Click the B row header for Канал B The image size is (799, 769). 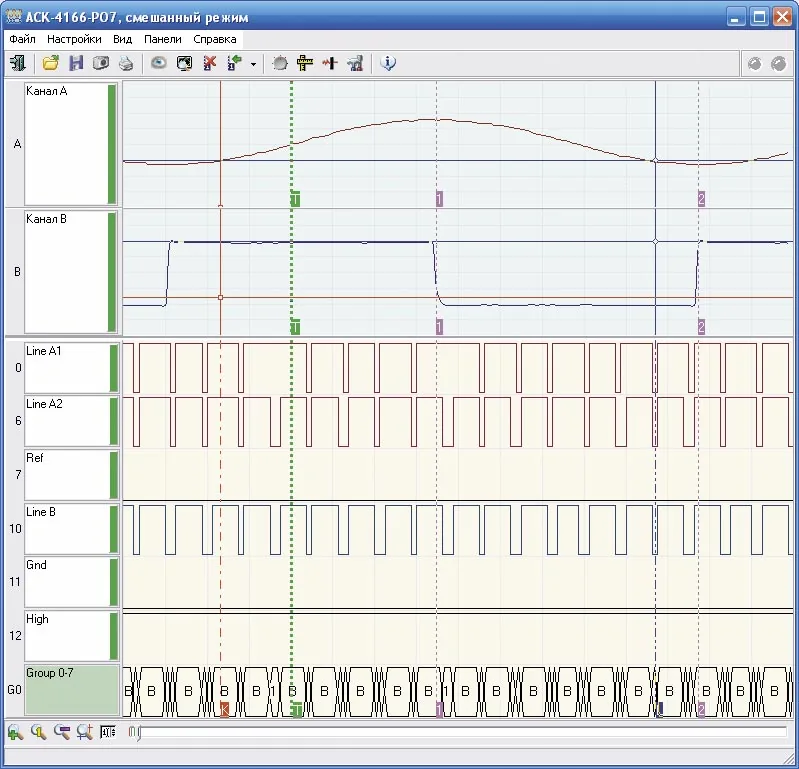coord(17,272)
